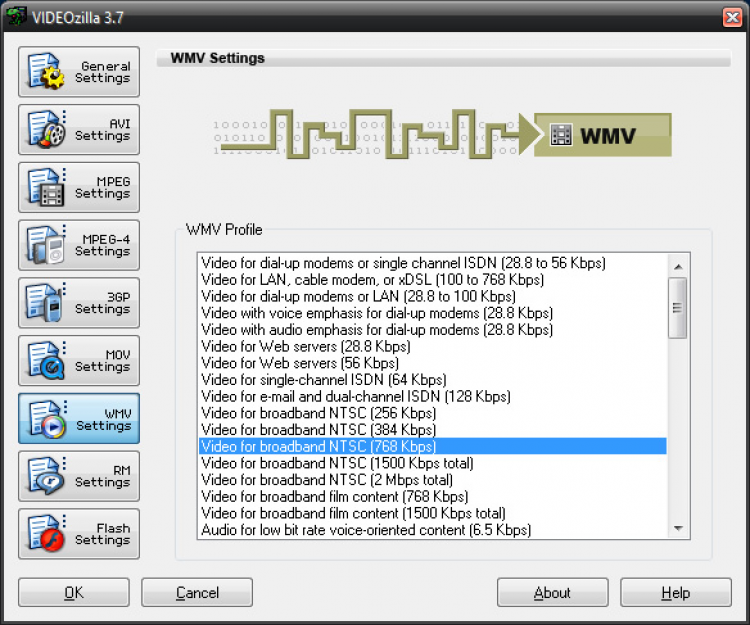Select broadband film content (768 Kbps) profile
The width and height of the screenshot is (750, 625).
point(432,496)
